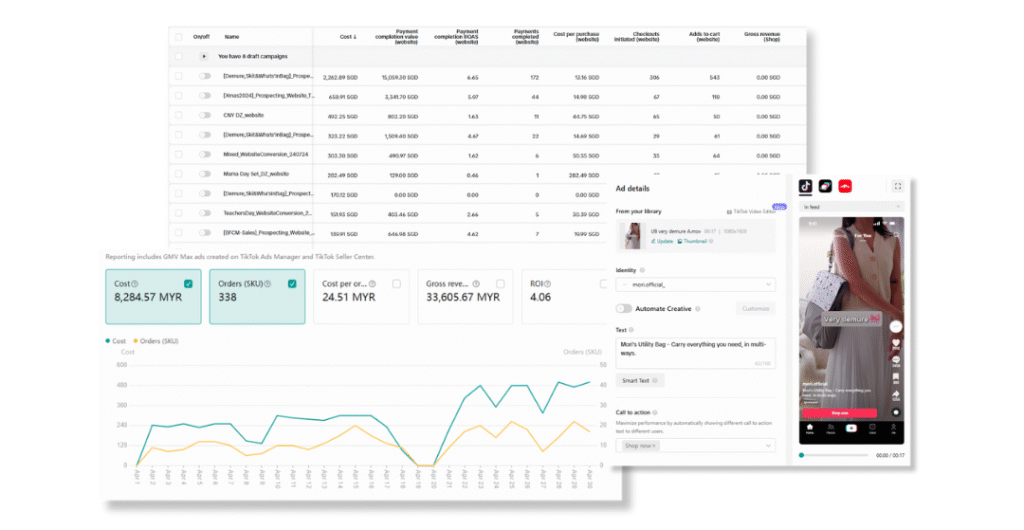Uncheck the Cost metric checkbox
This screenshot has width=1024, height=530.
pyautogui.click(x=188, y=284)
